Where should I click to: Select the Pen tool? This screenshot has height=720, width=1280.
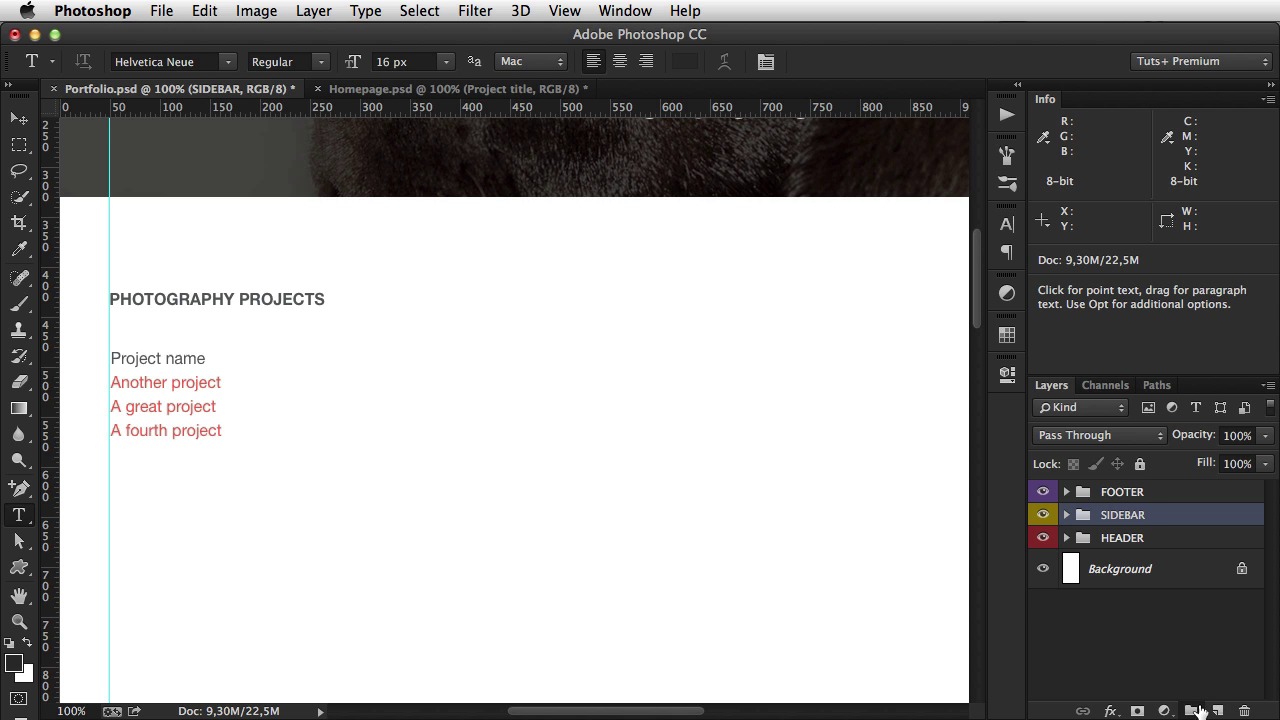pyautogui.click(x=19, y=489)
